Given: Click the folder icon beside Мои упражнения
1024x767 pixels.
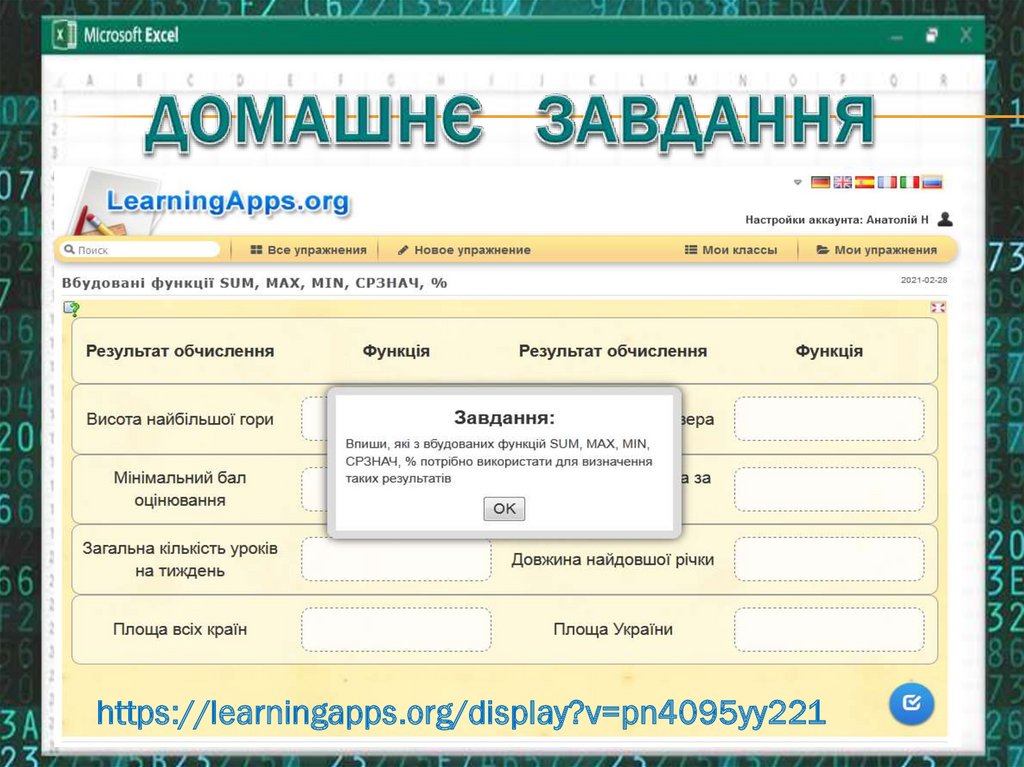Looking at the screenshot, I should click(x=823, y=250).
